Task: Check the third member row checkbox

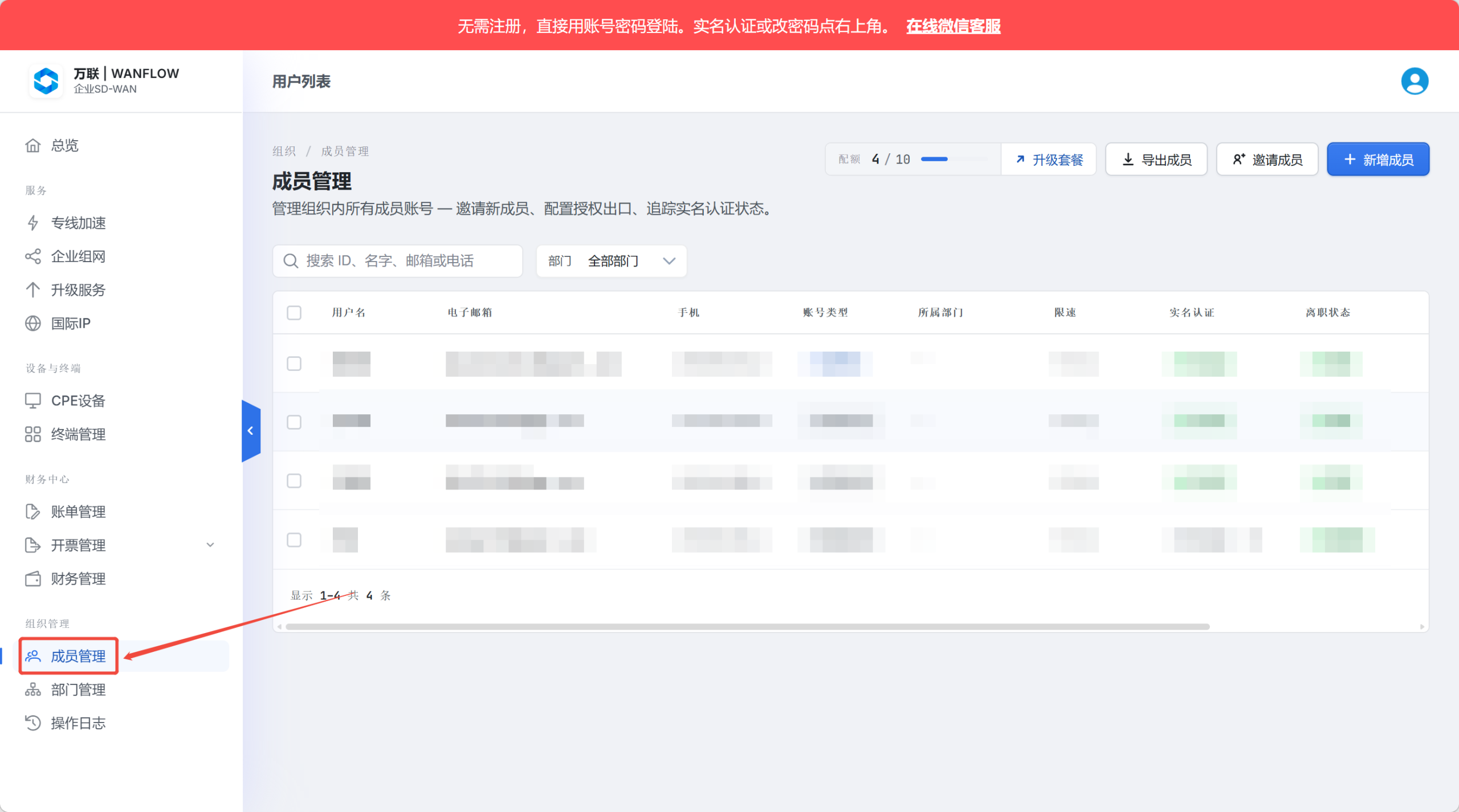Action: point(294,481)
